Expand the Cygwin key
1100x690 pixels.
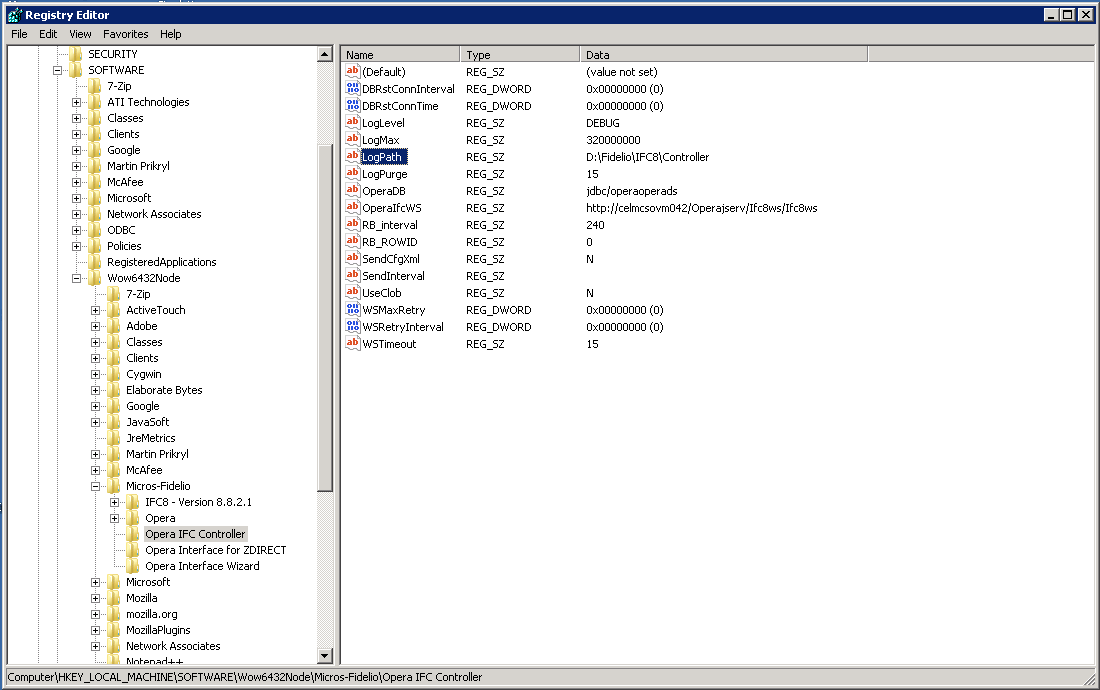click(95, 374)
